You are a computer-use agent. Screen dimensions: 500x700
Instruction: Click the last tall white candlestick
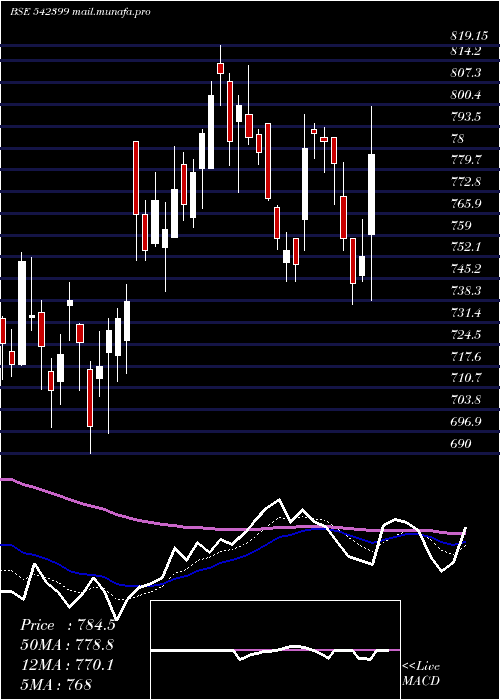pyautogui.click(x=371, y=194)
